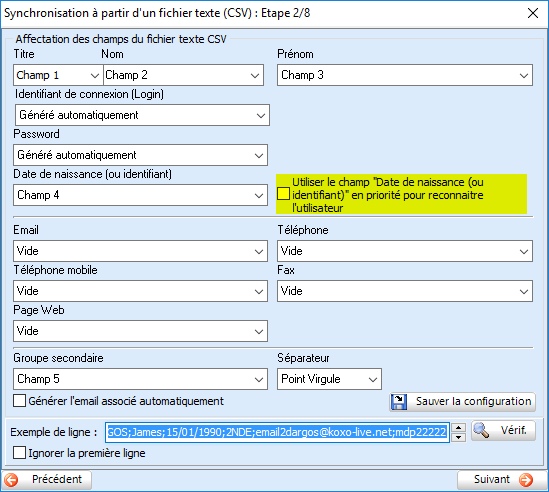This screenshot has width=549, height=492.
Task: Enable date de naissance priority checkbox
Action: click(x=283, y=193)
